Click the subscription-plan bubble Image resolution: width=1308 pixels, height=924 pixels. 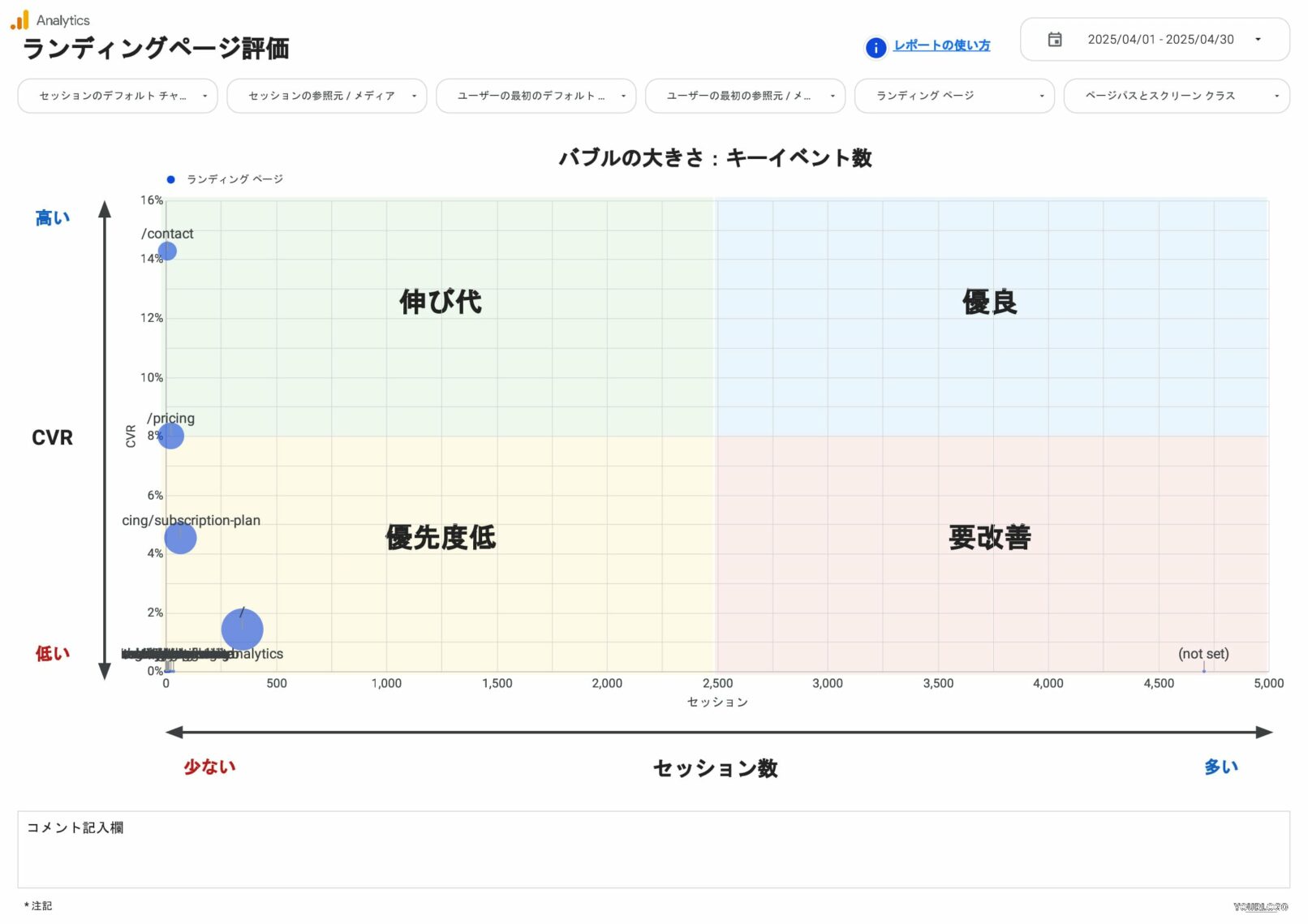[182, 539]
